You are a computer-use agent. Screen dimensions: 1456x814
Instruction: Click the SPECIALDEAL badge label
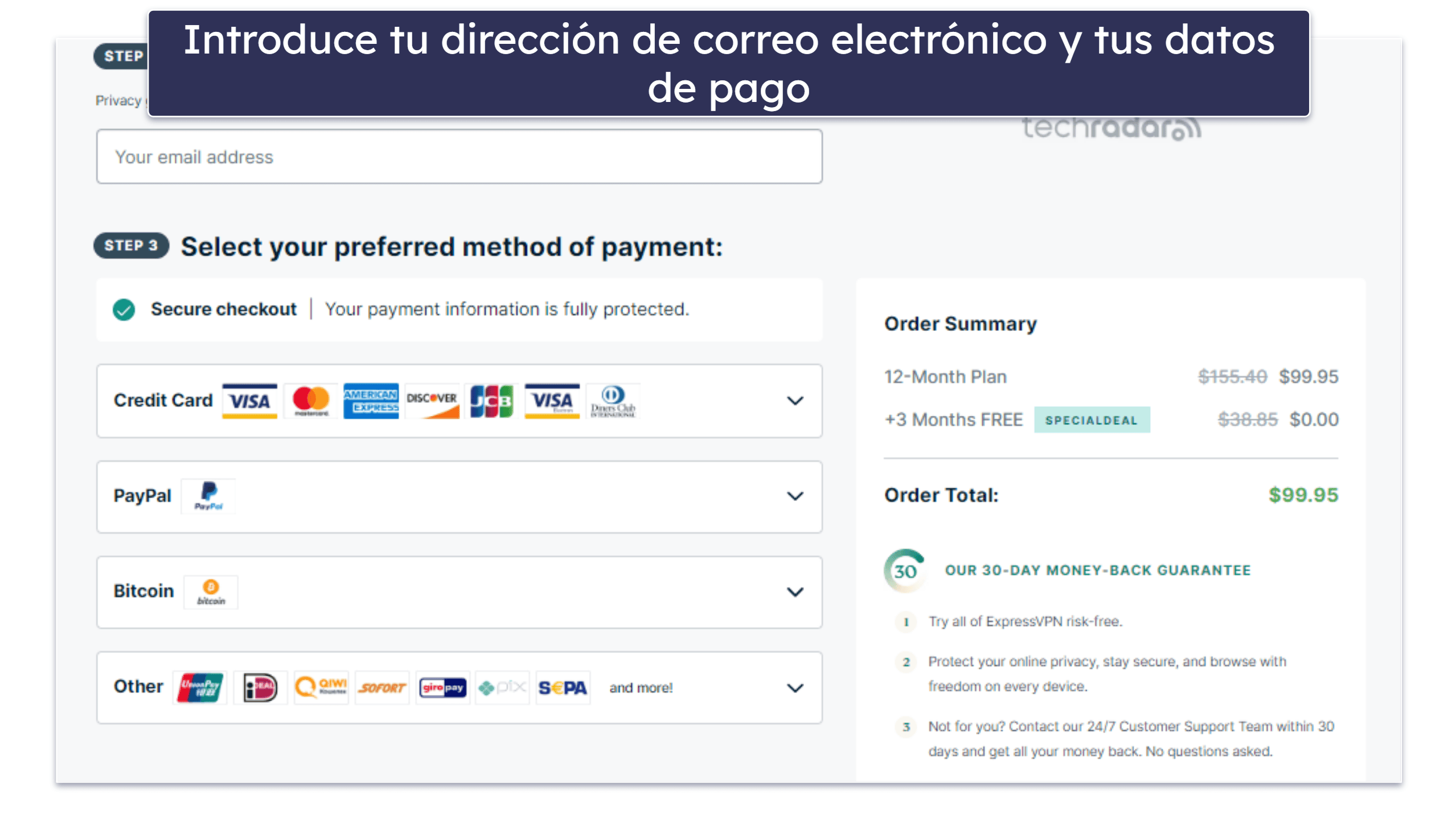pos(1092,419)
